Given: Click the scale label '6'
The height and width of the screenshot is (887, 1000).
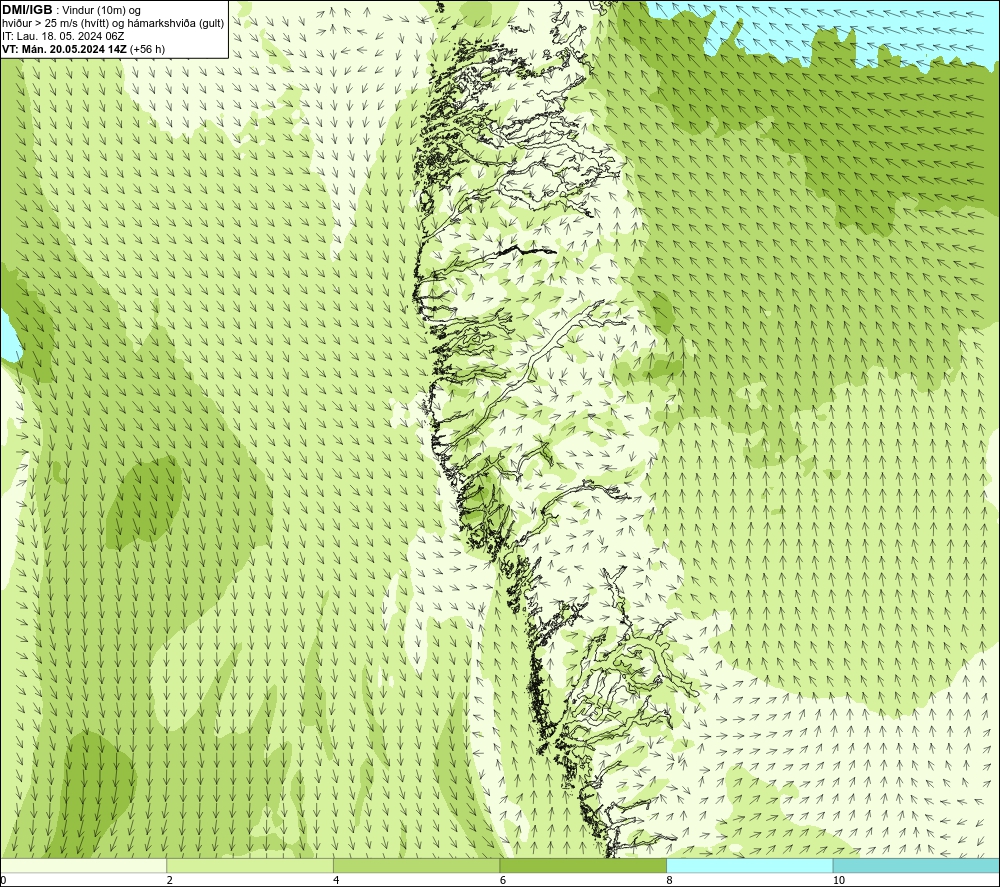Looking at the screenshot, I should pyautogui.click(x=503, y=881).
